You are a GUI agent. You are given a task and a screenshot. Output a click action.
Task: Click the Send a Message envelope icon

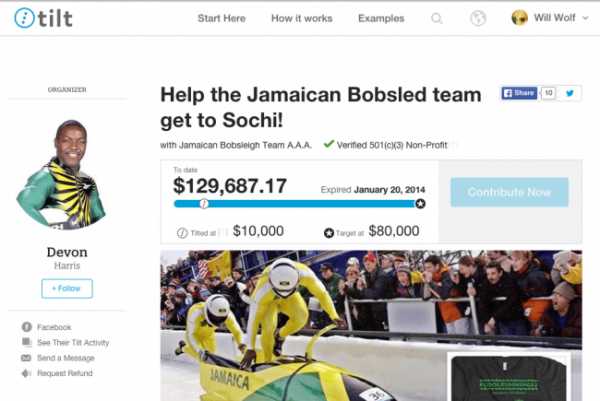tap(26, 358)
